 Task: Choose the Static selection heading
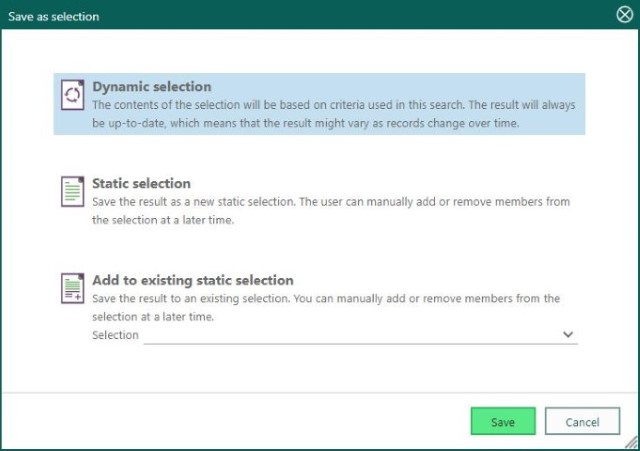[141, 183]
